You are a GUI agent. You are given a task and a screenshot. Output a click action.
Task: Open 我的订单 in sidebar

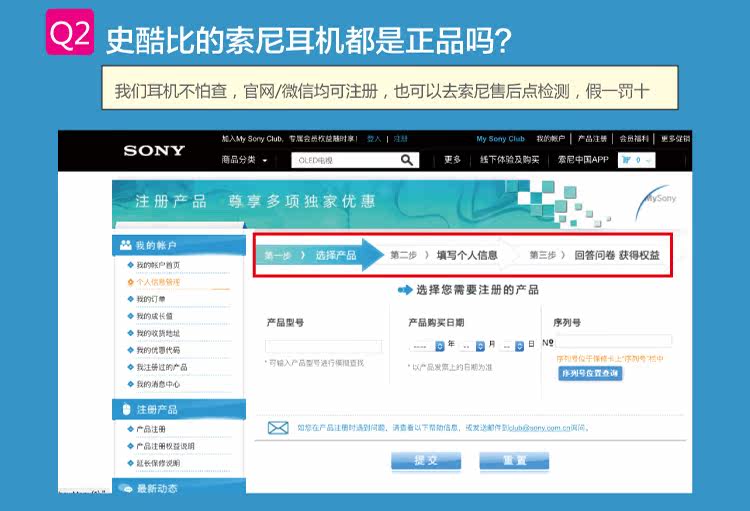(x=151, y=299)
